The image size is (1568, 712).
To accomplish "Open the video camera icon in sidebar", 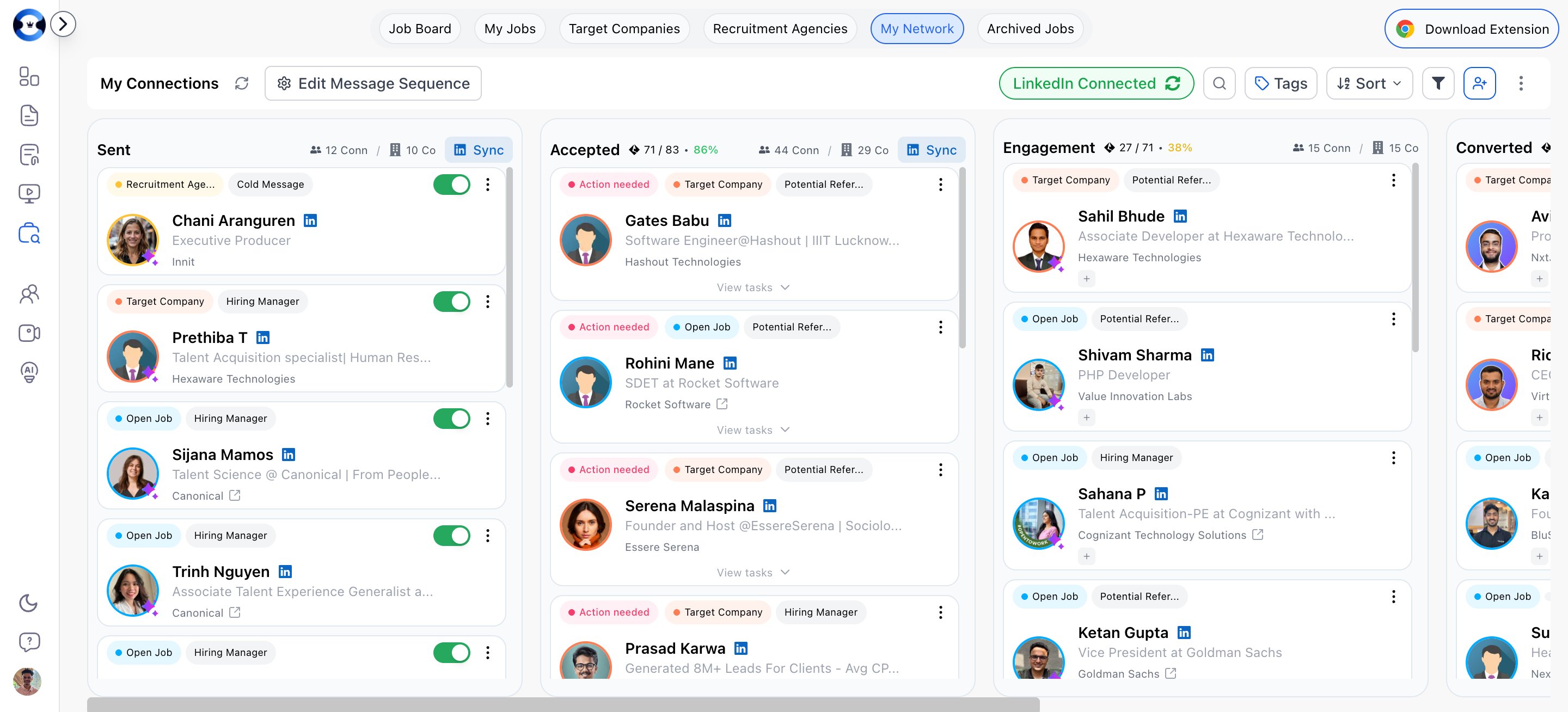I will (x=29, y=333).
